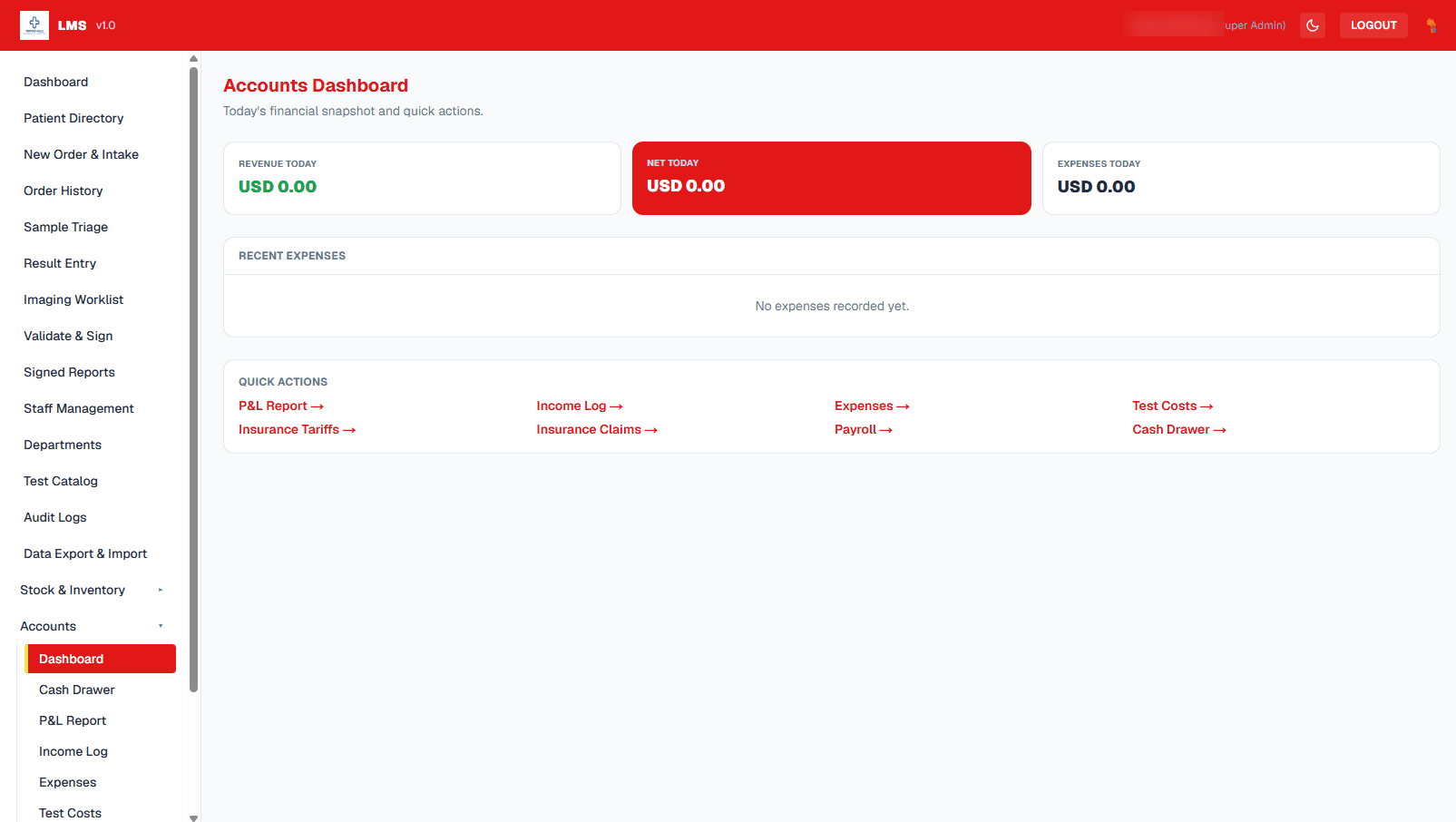This screenshot has height=822, width=1456.
Task: Click the sidebar vertical scrollbar thumb
Action: [x=193, y=379]
